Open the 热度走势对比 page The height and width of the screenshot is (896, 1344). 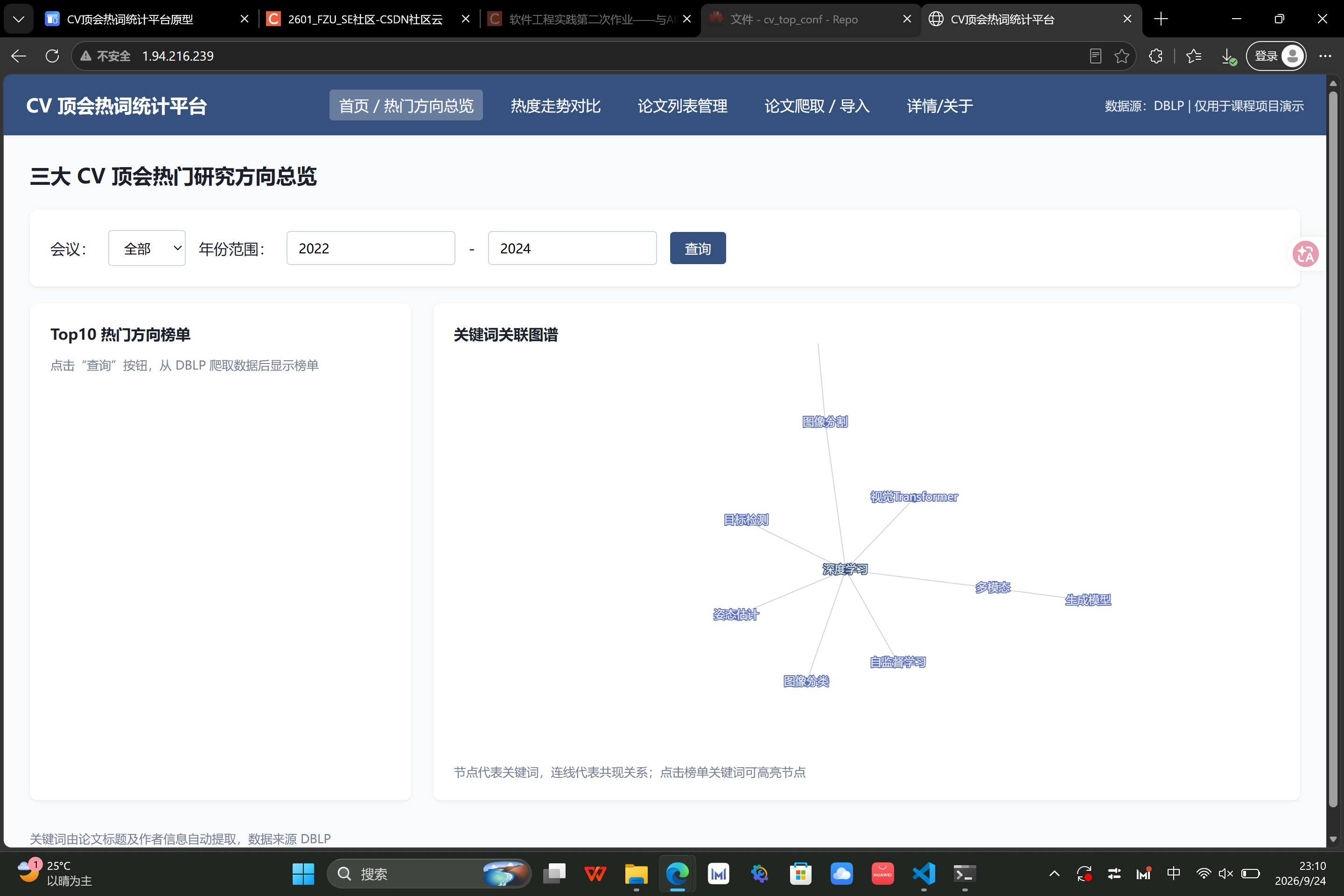click(555, 106)
